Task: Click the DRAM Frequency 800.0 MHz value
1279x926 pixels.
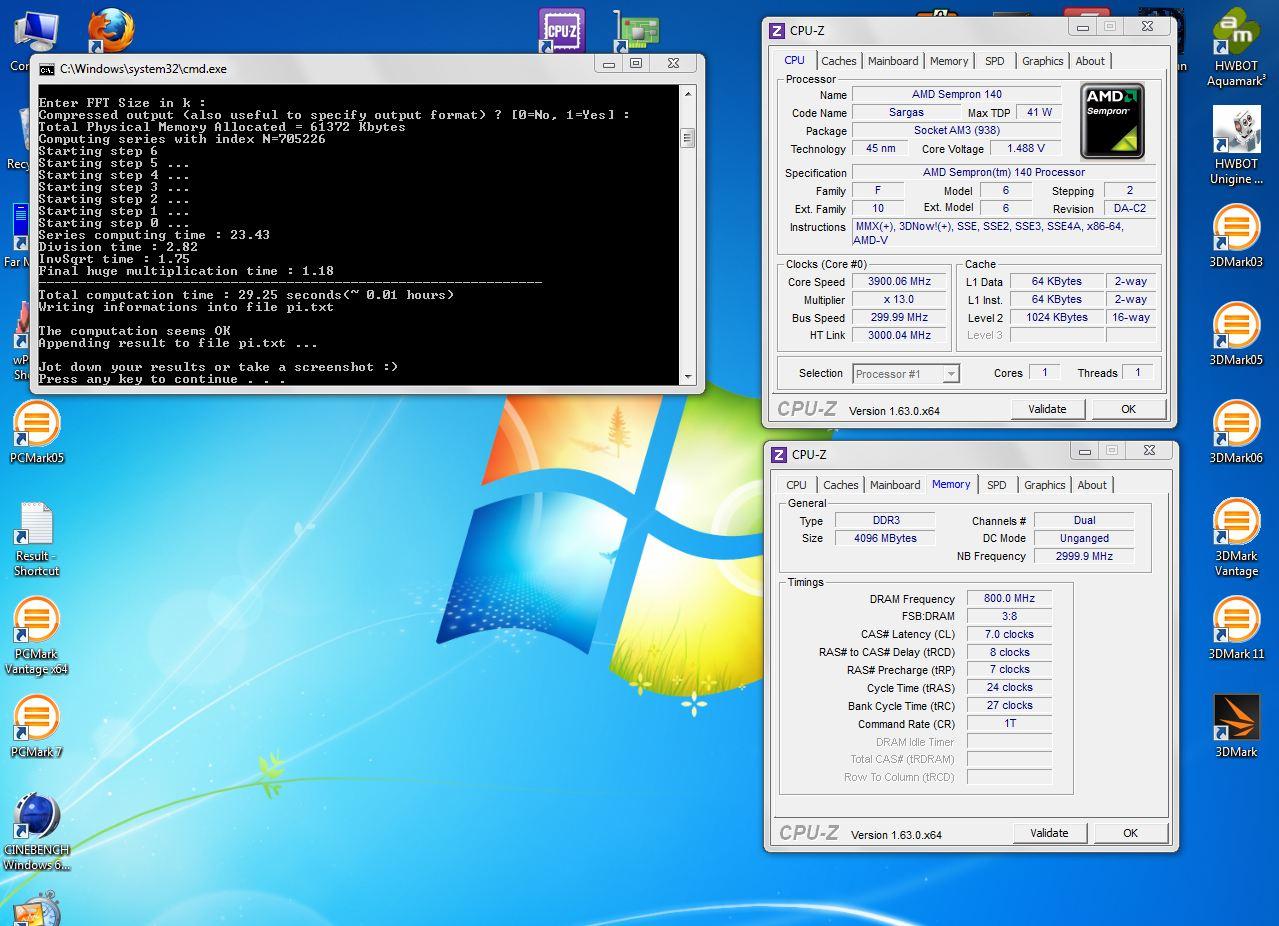Action: [1009, 599]
